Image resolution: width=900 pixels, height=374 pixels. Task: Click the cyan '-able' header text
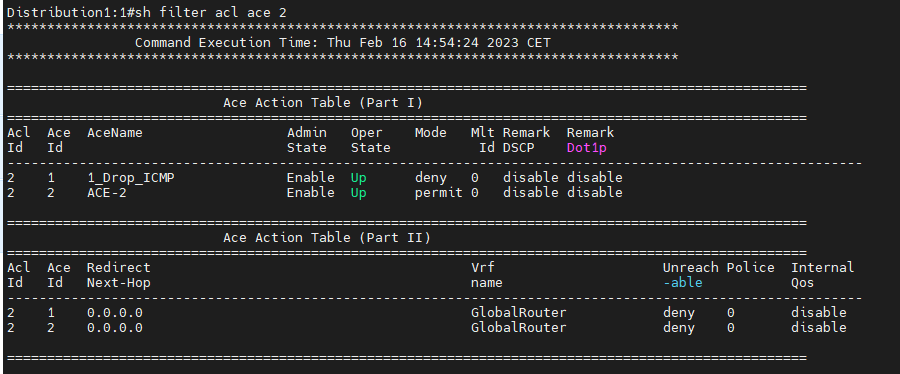pos(682,283)
